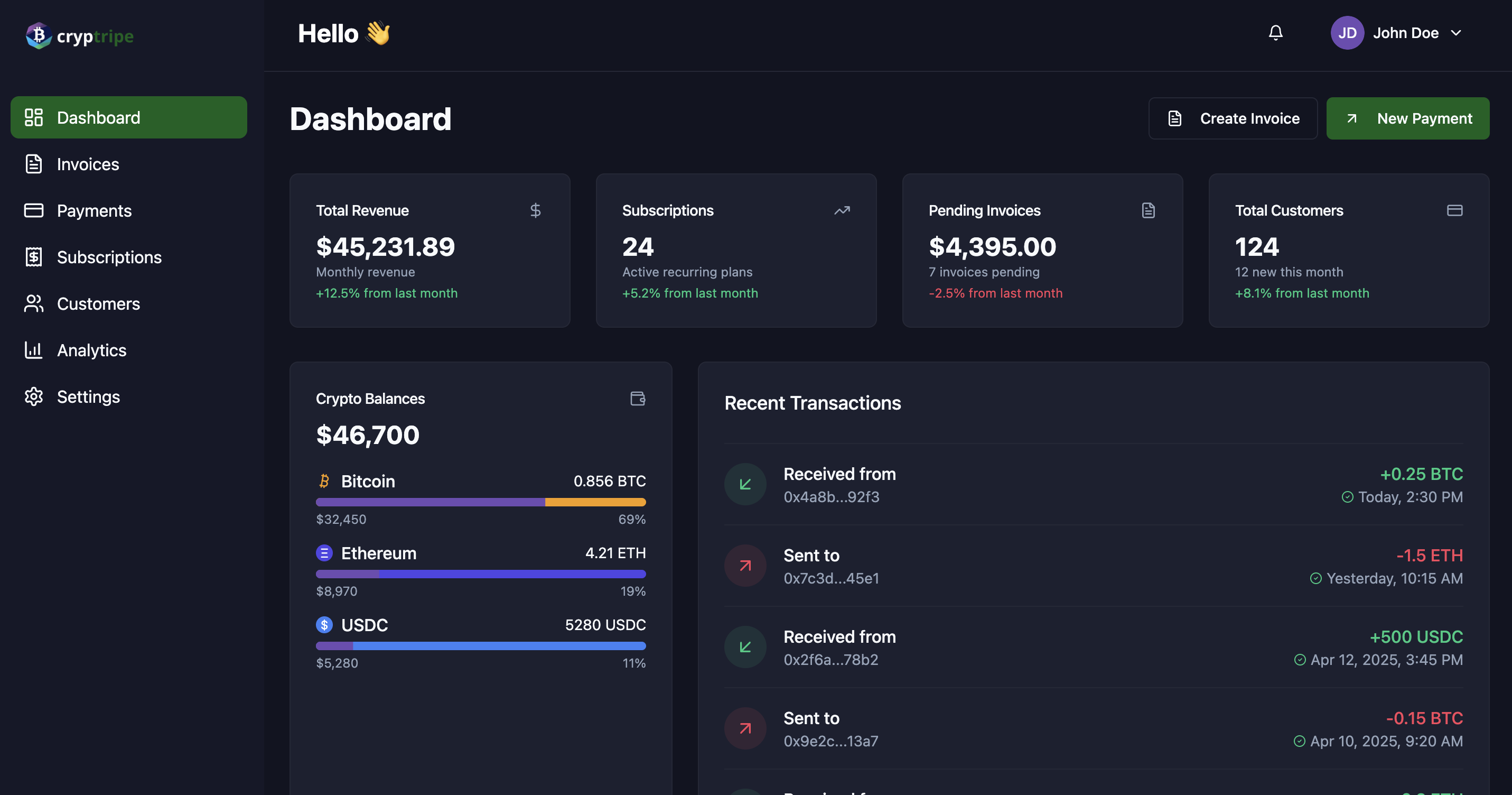Click the card icon on Total Customers card

point(1454,210)
